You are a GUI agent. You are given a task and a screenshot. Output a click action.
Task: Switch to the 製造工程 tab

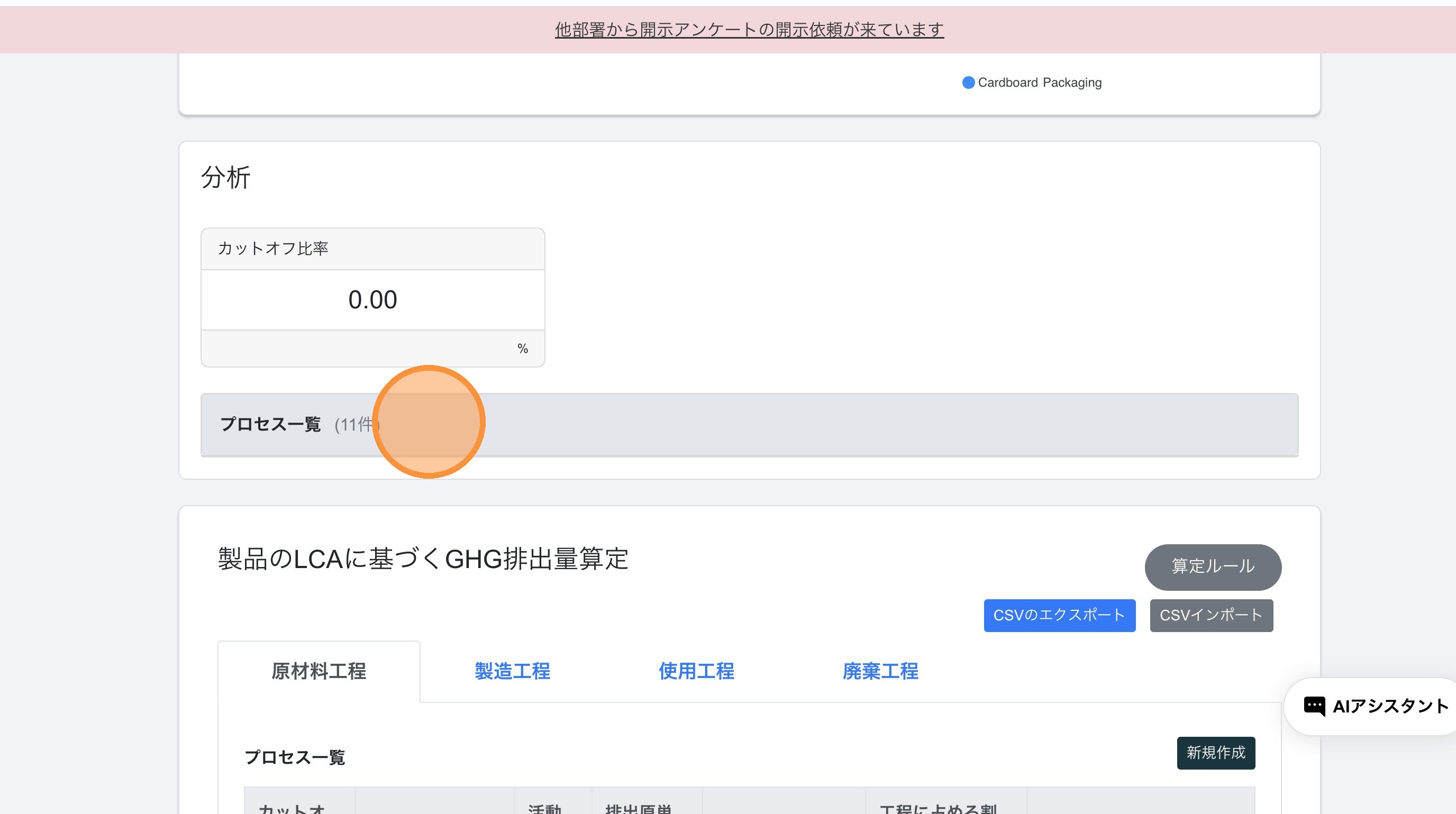[512, 671]
